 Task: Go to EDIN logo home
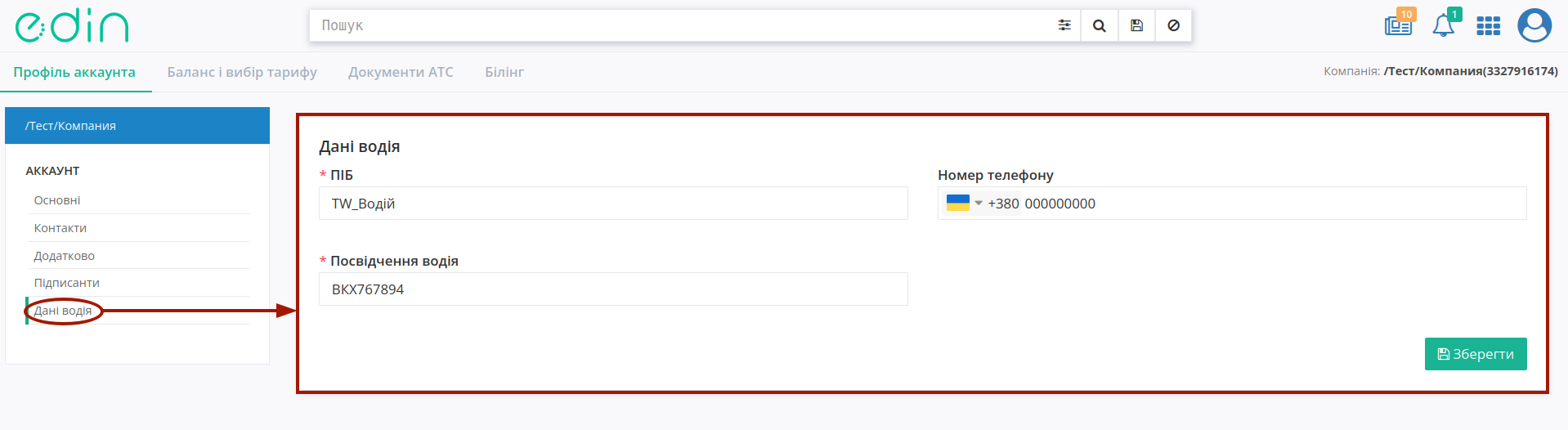(x=72, y=26)
